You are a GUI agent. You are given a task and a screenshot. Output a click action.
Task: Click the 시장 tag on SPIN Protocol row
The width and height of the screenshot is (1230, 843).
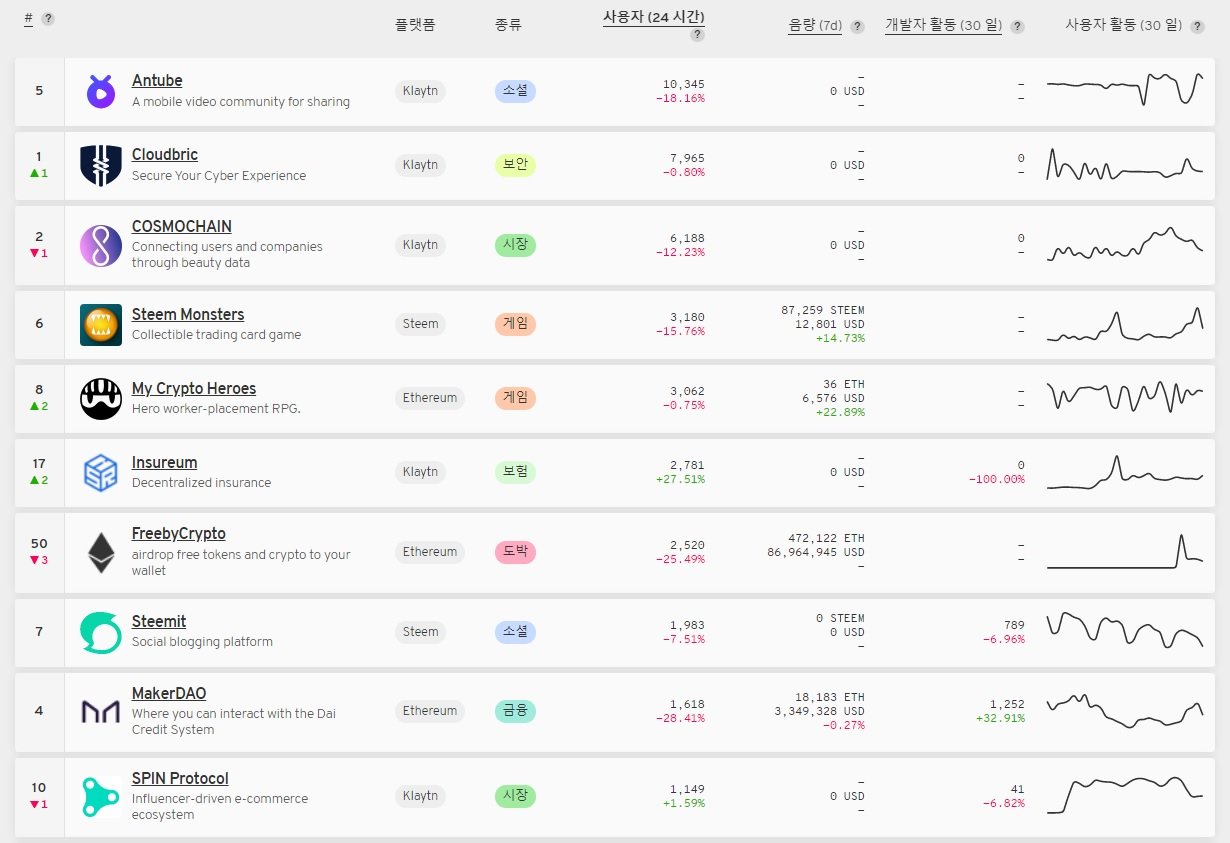(x=515, y=796)
